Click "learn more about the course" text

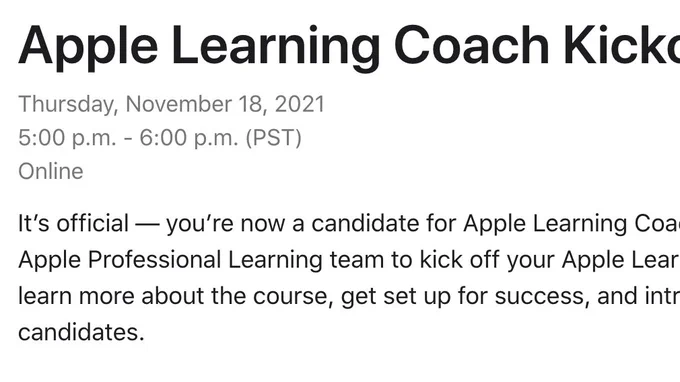pos(176,297)
